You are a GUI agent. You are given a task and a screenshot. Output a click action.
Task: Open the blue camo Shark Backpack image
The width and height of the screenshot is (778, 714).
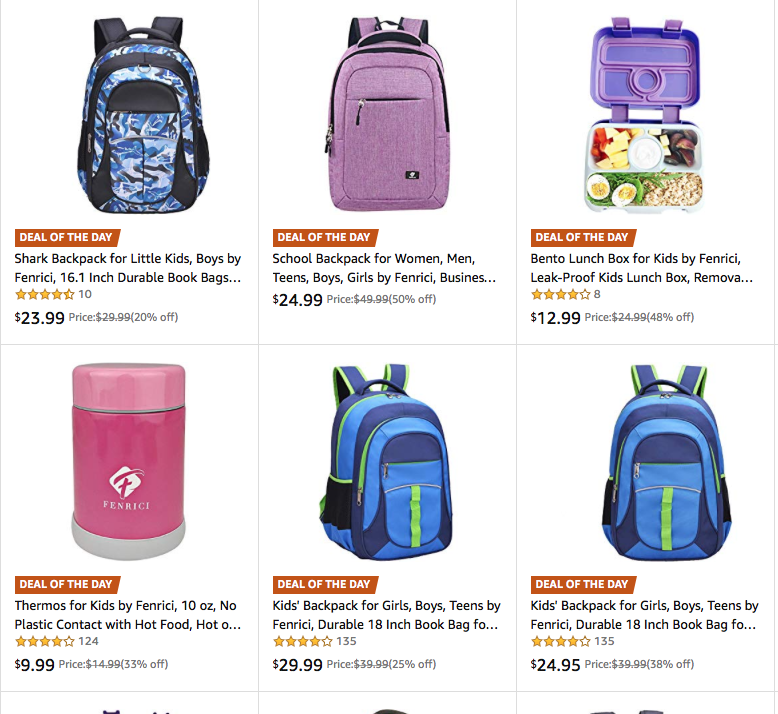pos(143,115)
